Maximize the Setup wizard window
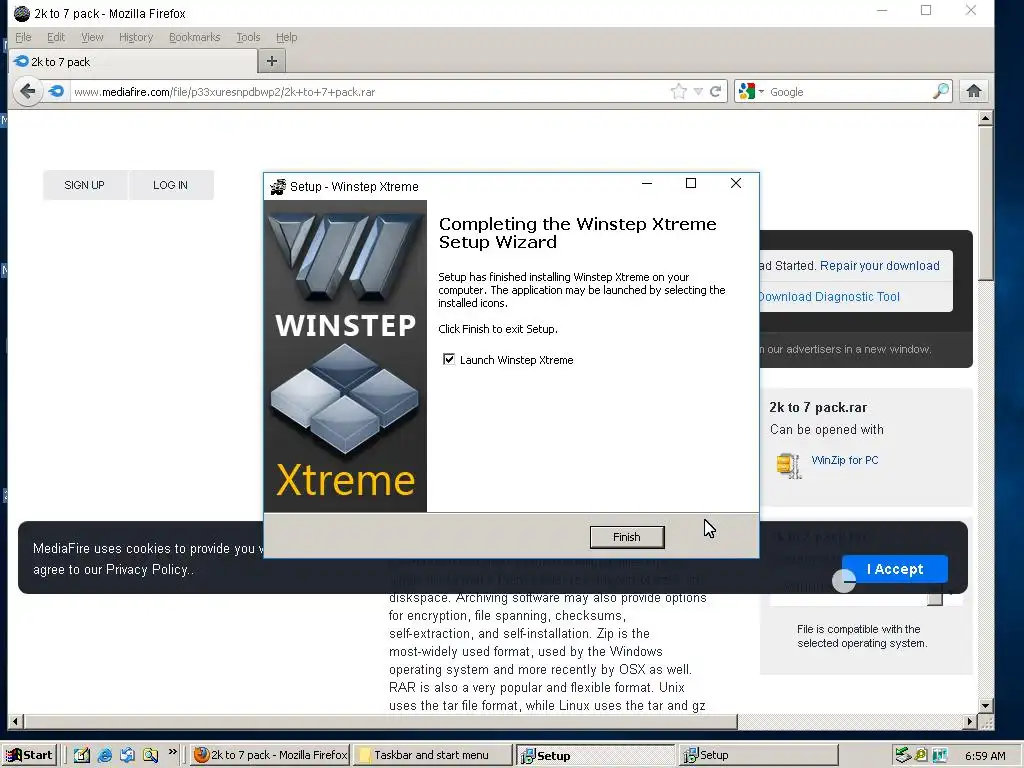Viewport: 1024px width, 768px height. point(691,184)
